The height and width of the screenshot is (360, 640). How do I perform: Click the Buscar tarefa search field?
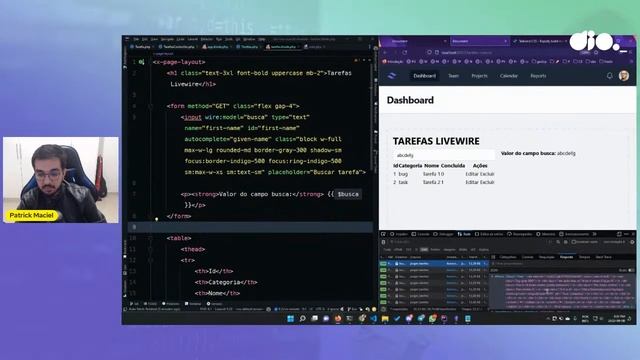(444, 155)
